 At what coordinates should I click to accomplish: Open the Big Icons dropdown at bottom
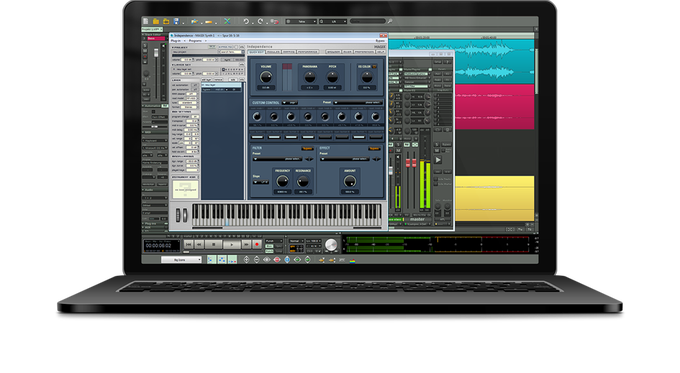181,260
